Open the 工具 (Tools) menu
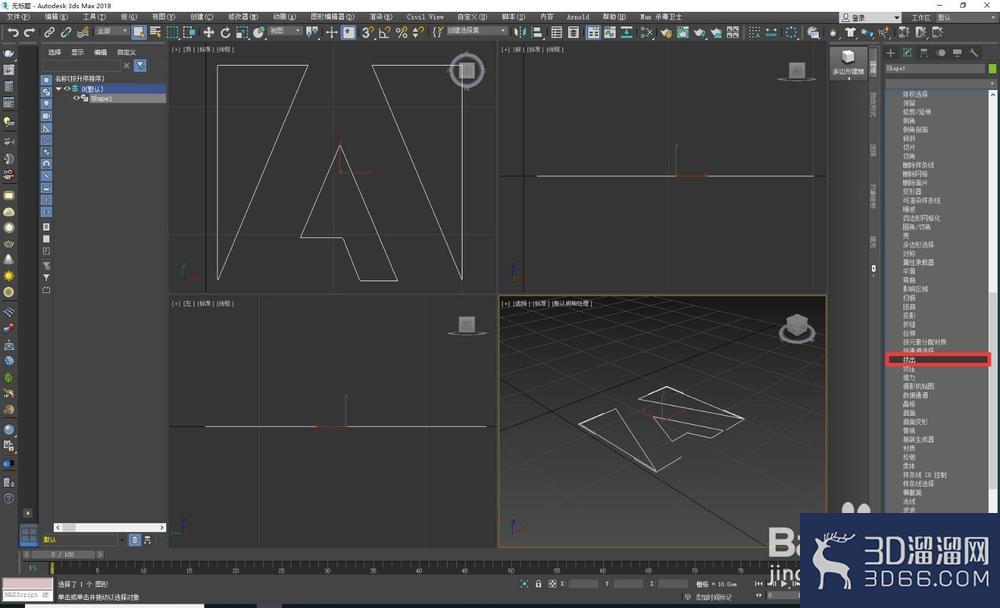 tap(94, 17)
